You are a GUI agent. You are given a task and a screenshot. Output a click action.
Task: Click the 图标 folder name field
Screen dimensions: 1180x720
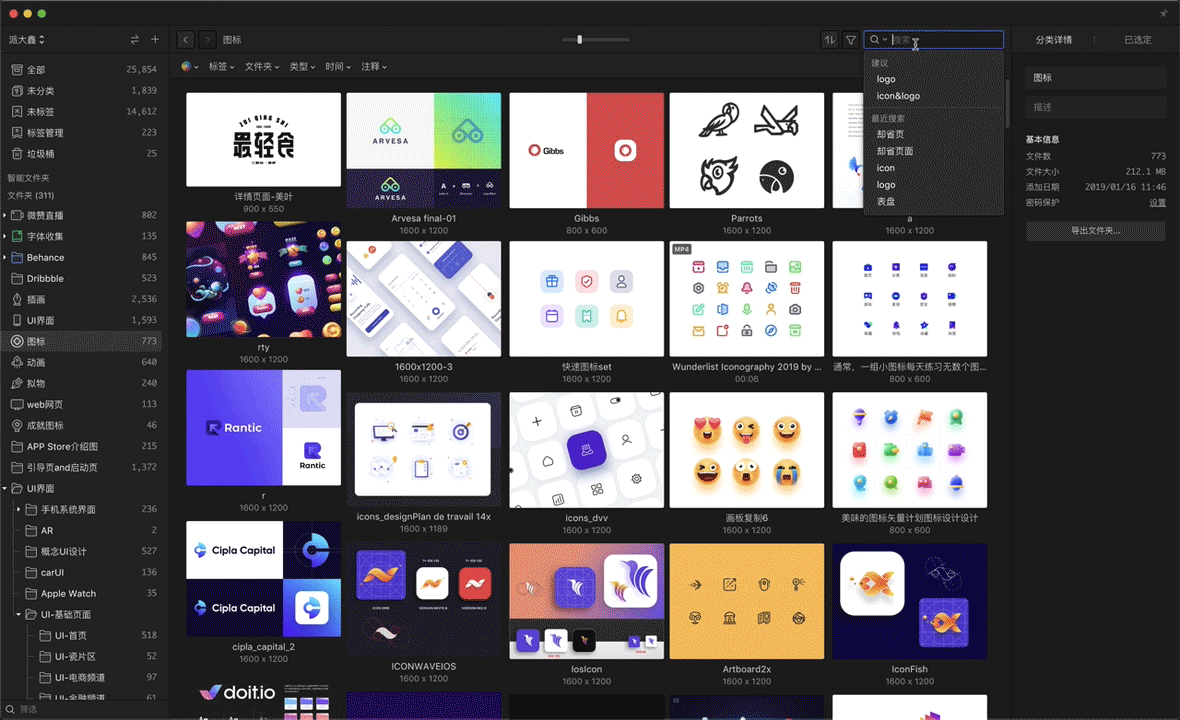click(x=1095, y=77)
